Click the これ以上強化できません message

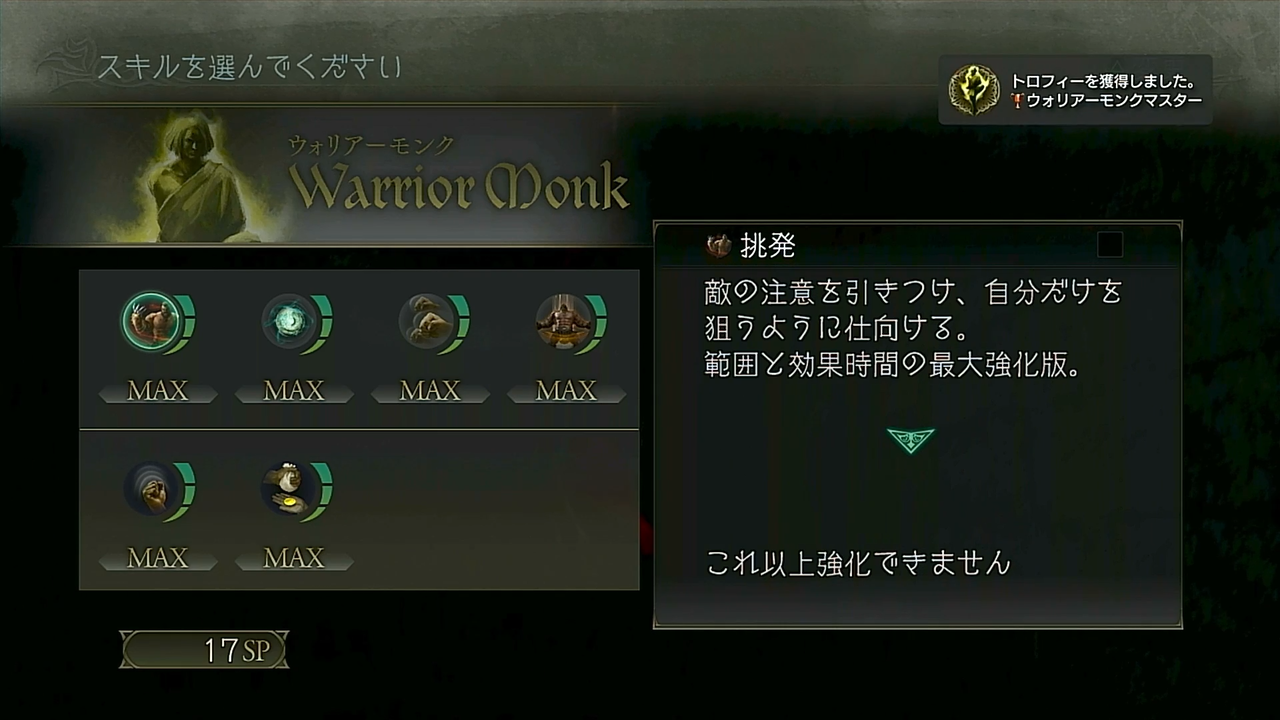(x=858, y=564)
